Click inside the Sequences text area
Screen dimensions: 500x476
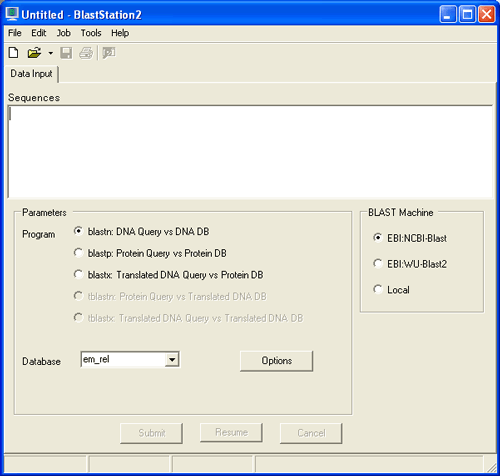(x=250, y=152)
